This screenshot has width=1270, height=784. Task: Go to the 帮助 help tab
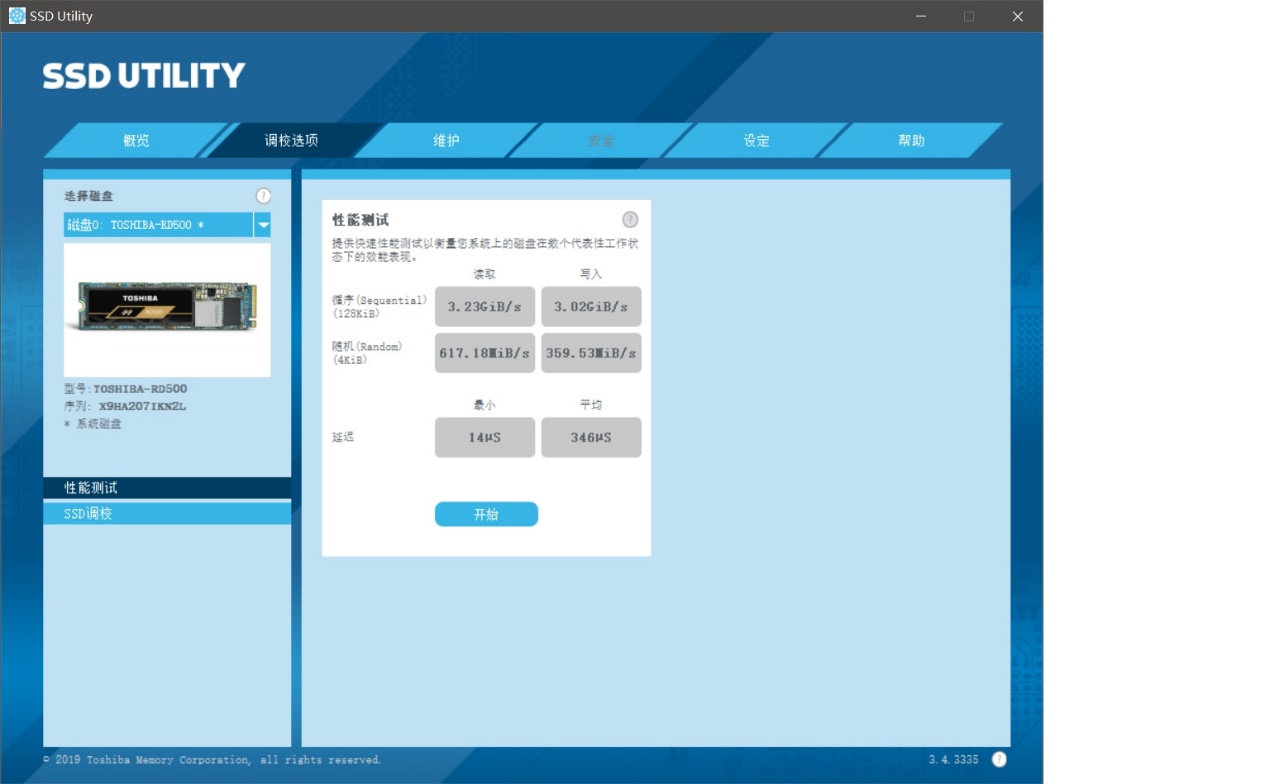[911, 141]
